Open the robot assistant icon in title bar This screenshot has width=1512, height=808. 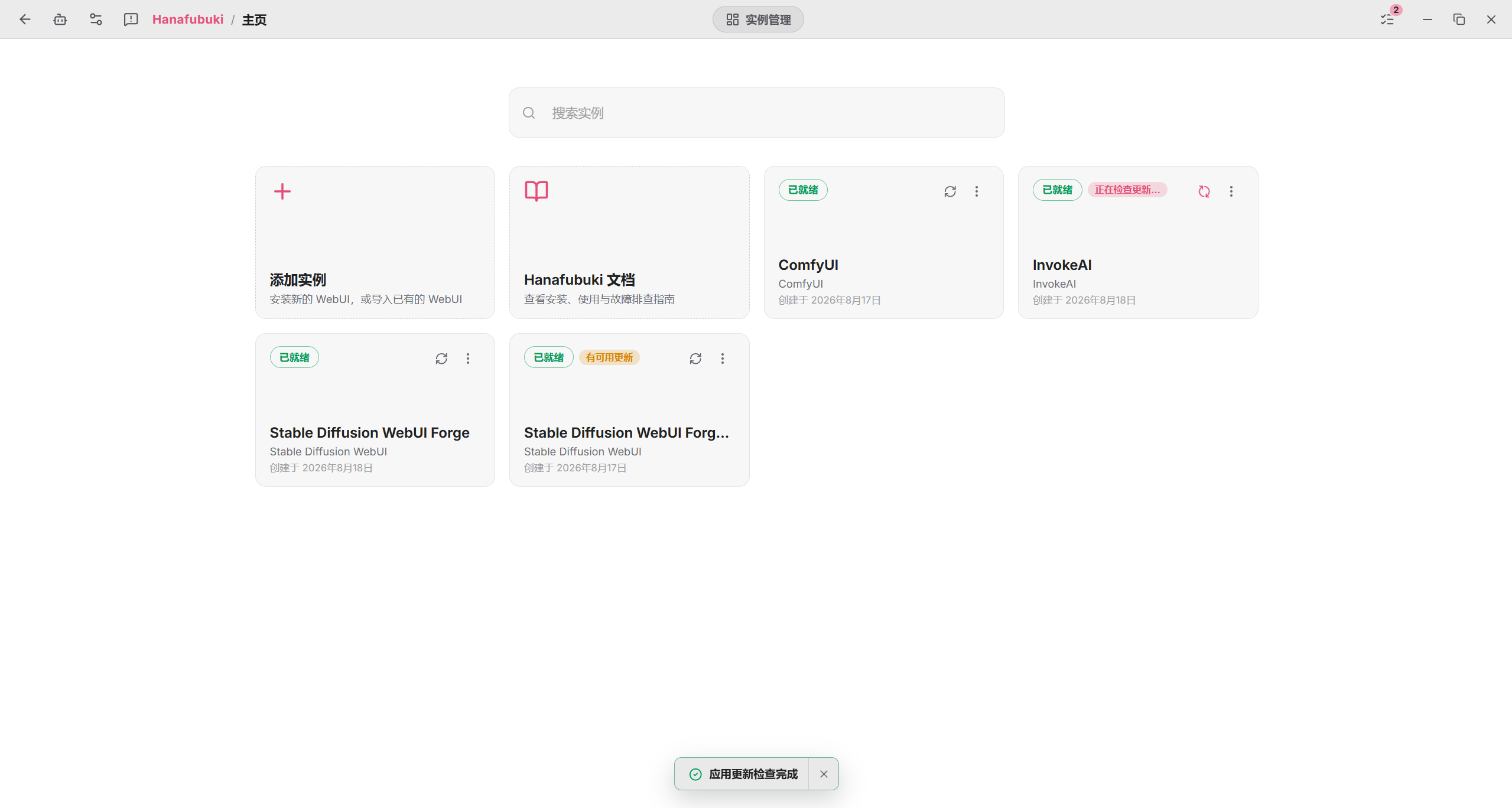[60, 19]
